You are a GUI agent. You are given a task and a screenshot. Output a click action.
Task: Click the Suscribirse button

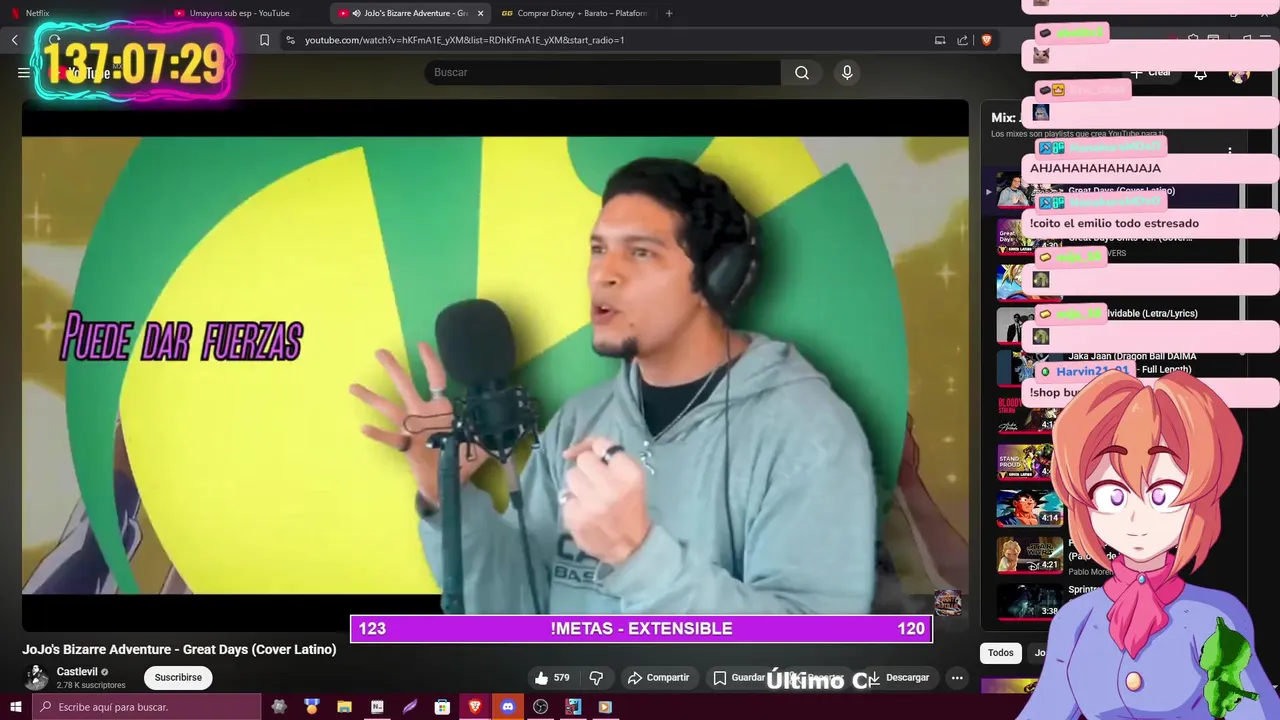point(178,678)
